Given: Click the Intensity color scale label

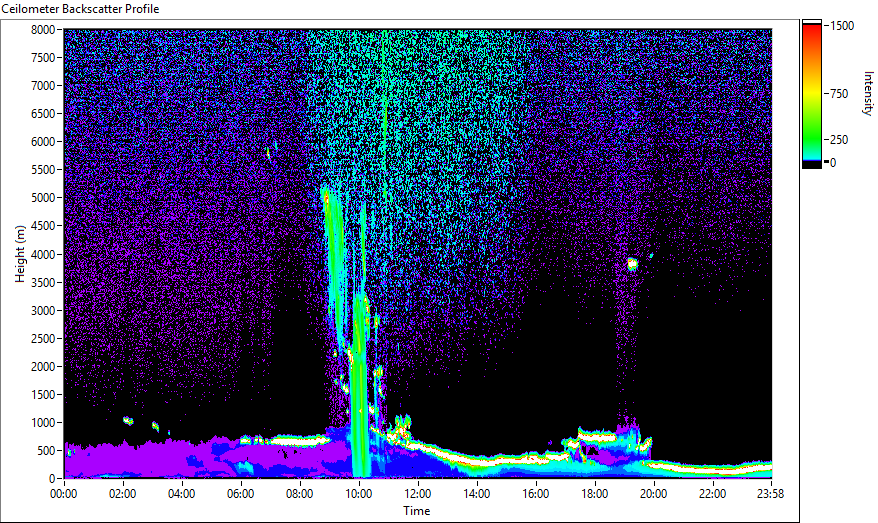Looking at the screenshot, I should tap(868, 93).
